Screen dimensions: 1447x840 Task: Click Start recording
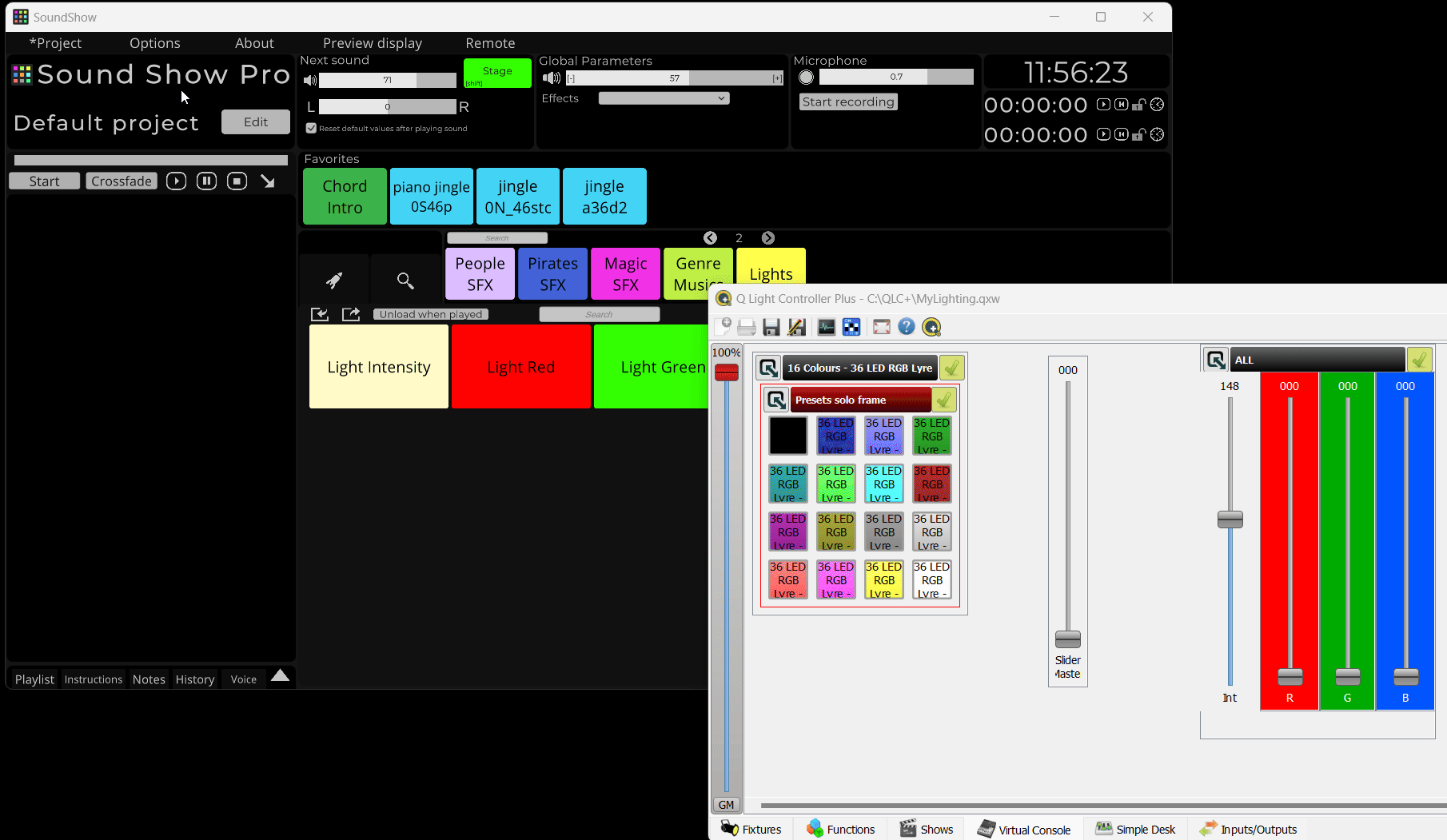coord(848,102)
